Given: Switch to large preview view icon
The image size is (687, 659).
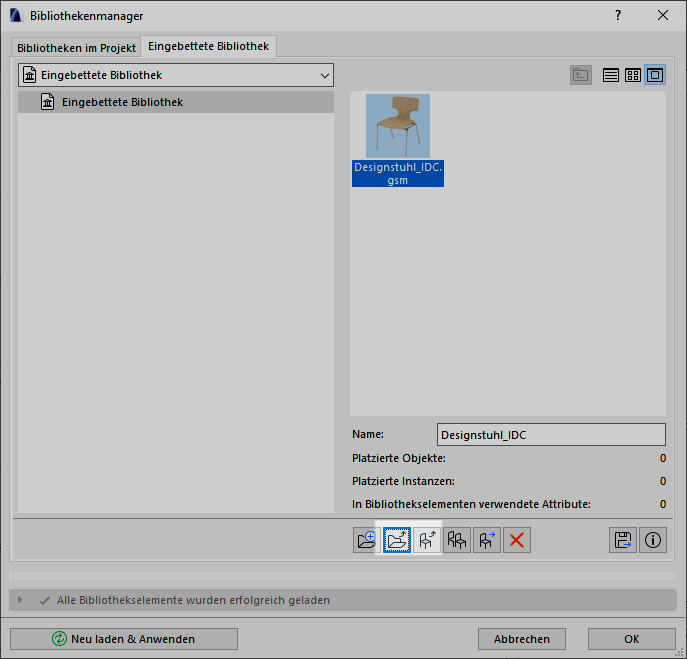Looking at the screenshot, I should (x=655, y=75).
